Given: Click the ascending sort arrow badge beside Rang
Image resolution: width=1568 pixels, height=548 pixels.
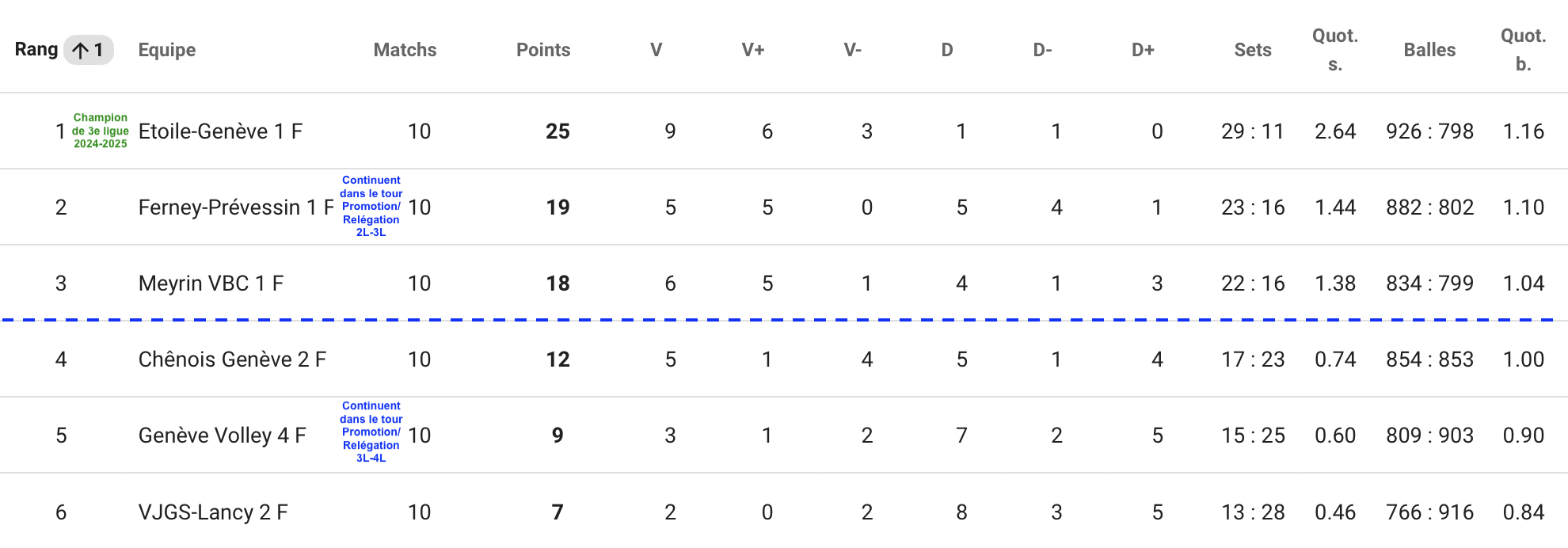Looking at the screenshot, I should click(89, 50).
